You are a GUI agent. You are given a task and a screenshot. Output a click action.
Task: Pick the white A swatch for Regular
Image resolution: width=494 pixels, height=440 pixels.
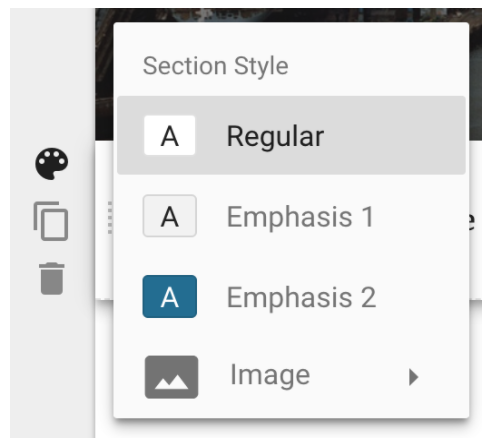coord(169,135)
